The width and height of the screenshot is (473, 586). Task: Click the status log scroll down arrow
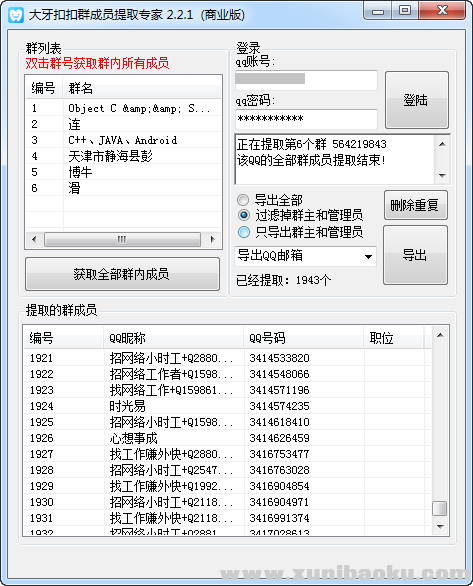[x=442, y=176]
